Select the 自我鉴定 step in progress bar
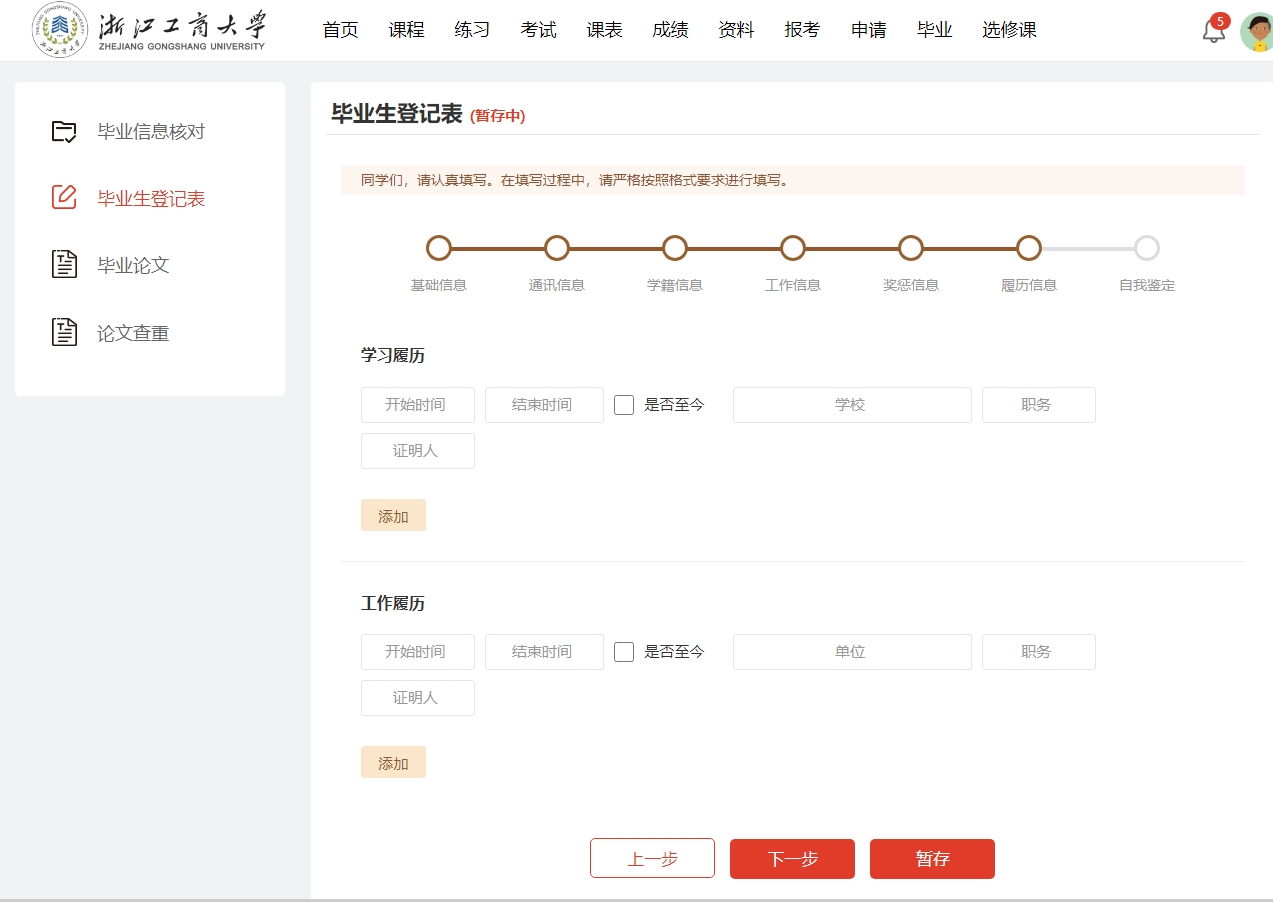1273x902 pixels. [1147, 248]
